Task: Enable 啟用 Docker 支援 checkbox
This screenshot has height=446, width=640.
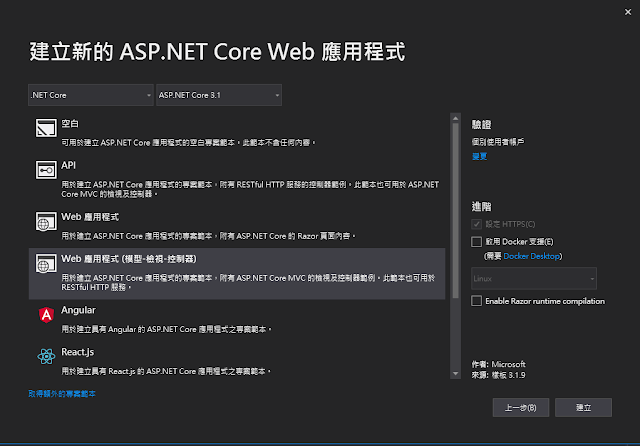Action: 476,242
